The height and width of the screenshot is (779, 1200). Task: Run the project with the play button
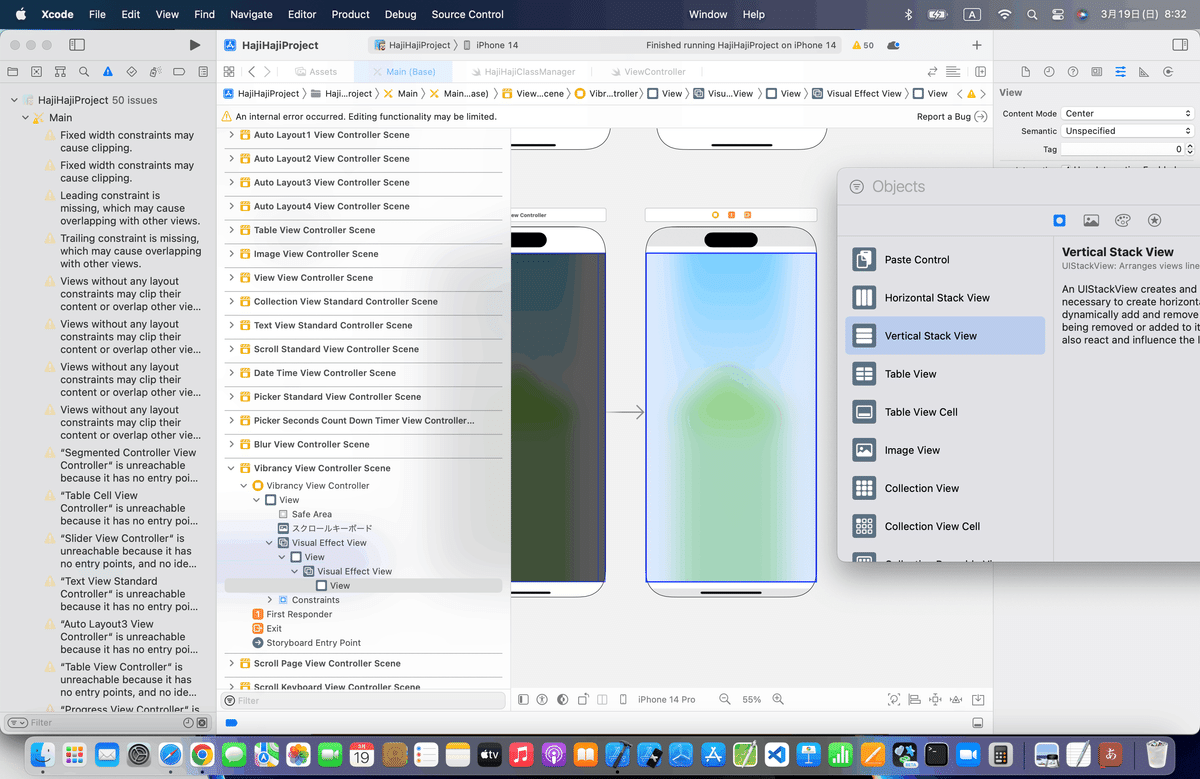click(195, 45)
